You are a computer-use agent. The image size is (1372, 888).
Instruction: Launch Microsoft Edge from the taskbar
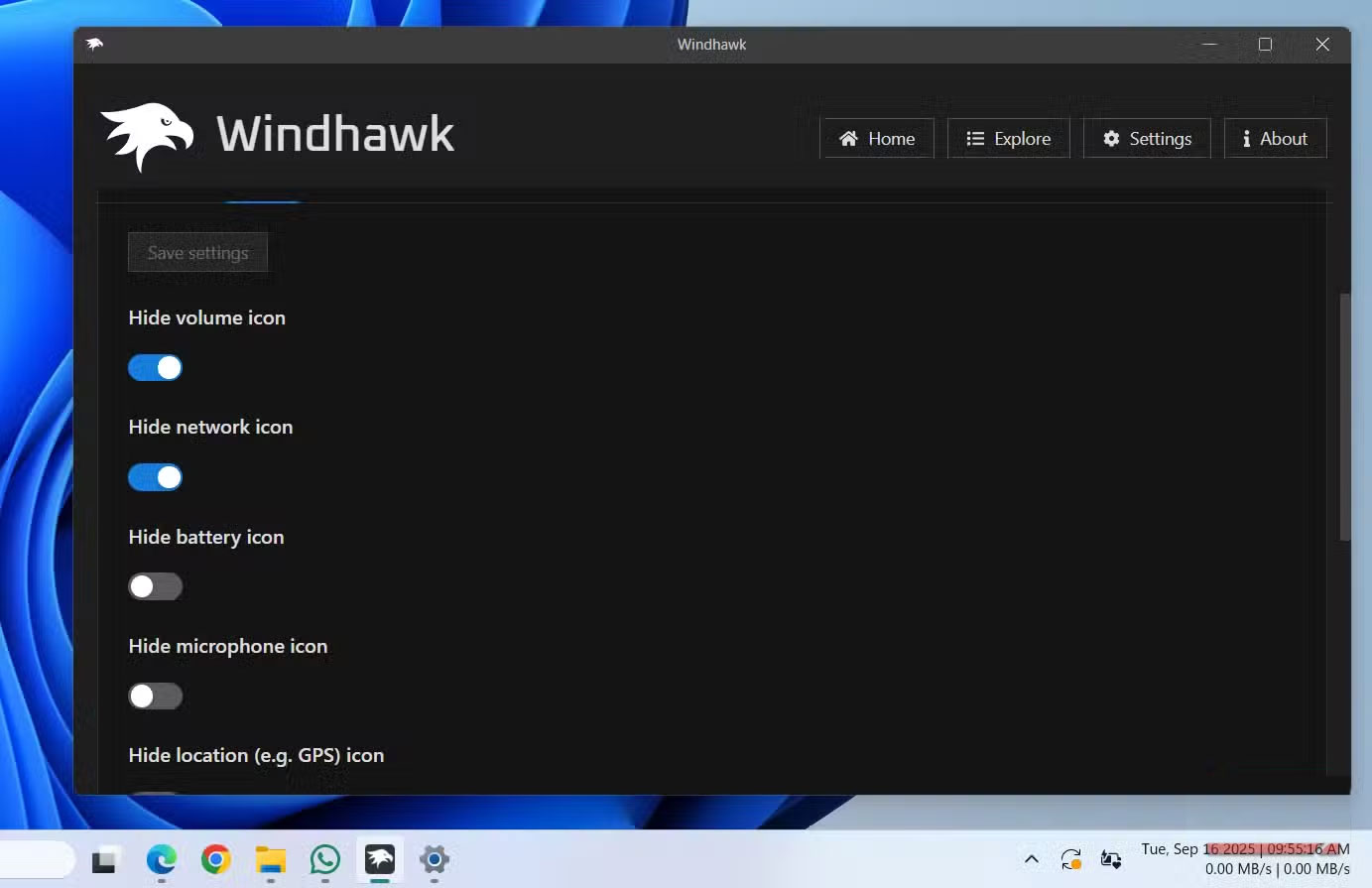(162, 860)
